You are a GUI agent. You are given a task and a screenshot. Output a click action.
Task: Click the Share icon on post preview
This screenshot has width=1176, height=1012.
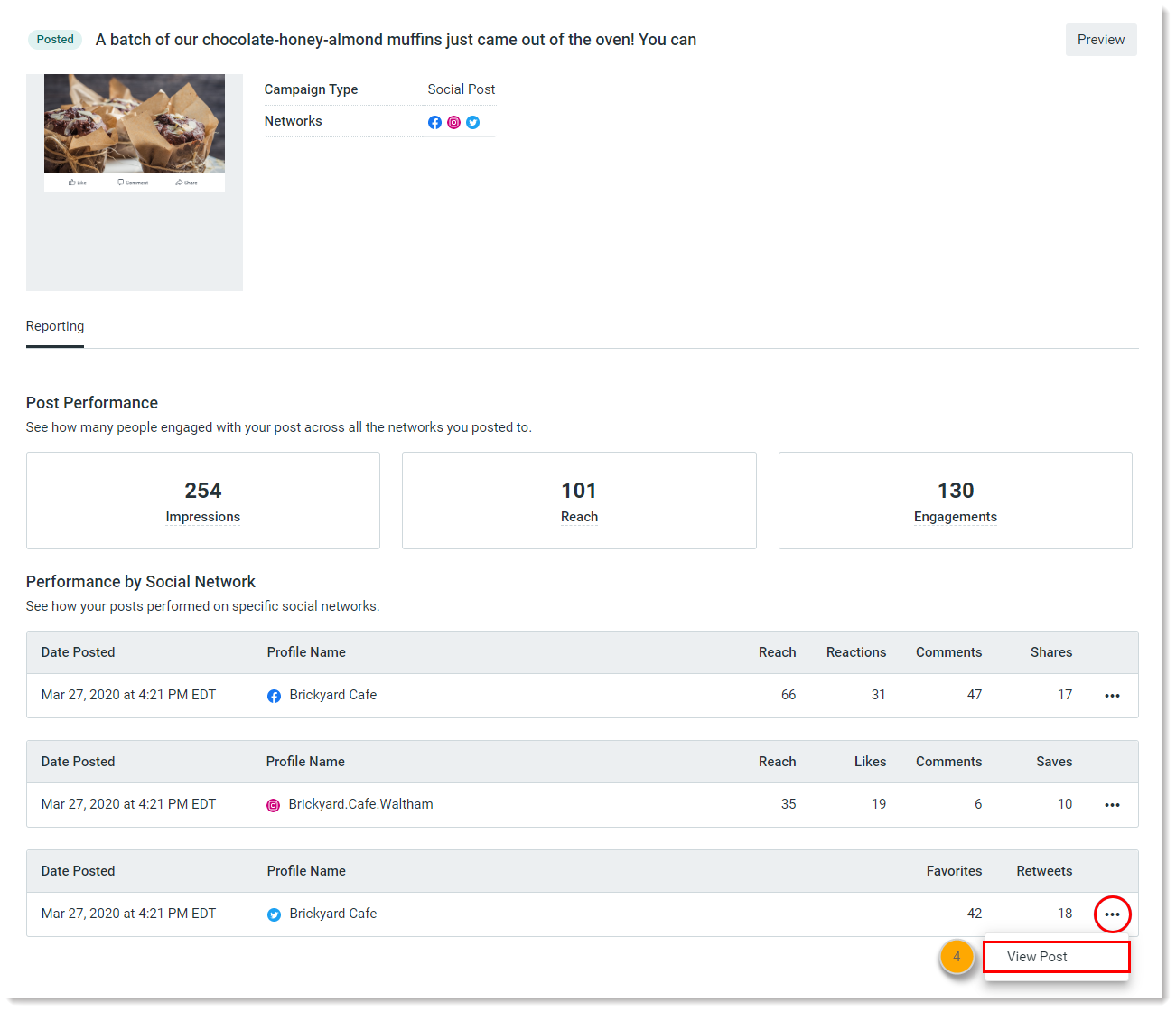click(x=186, y=183)
